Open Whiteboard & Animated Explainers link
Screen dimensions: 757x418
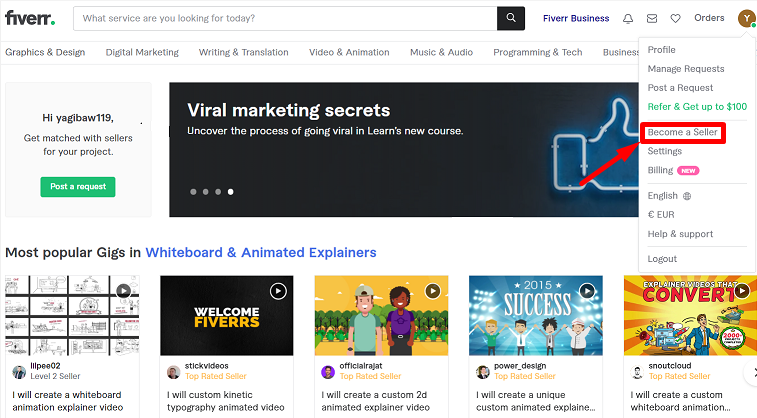[x=261, y=252]
